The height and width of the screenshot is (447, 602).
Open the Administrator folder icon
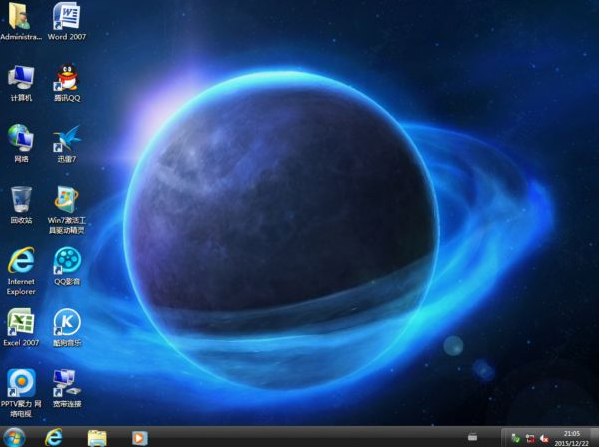[x=21, y=17]
